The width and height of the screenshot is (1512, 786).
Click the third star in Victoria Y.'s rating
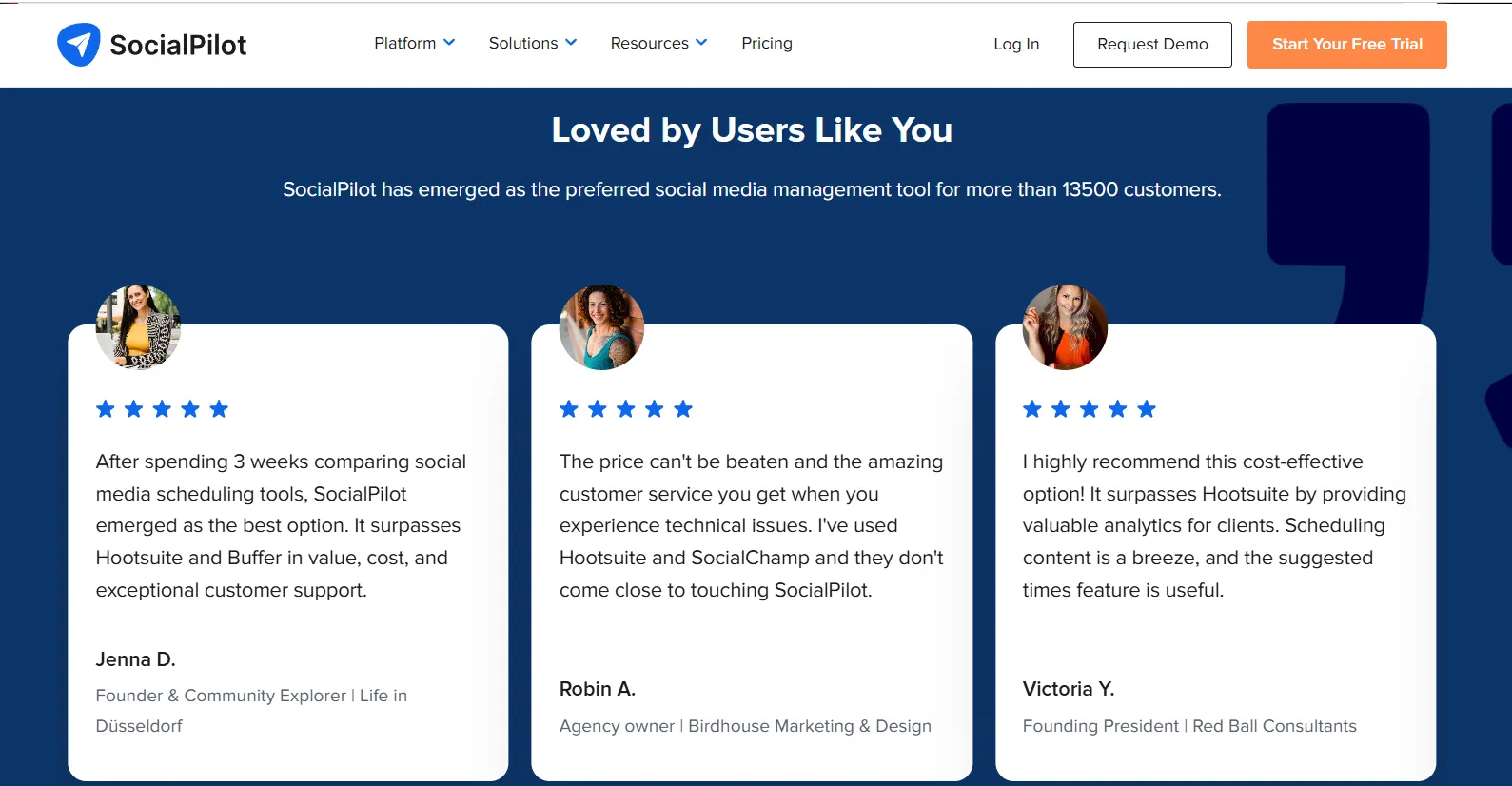pyautogui.click(x=1090, y=409)
